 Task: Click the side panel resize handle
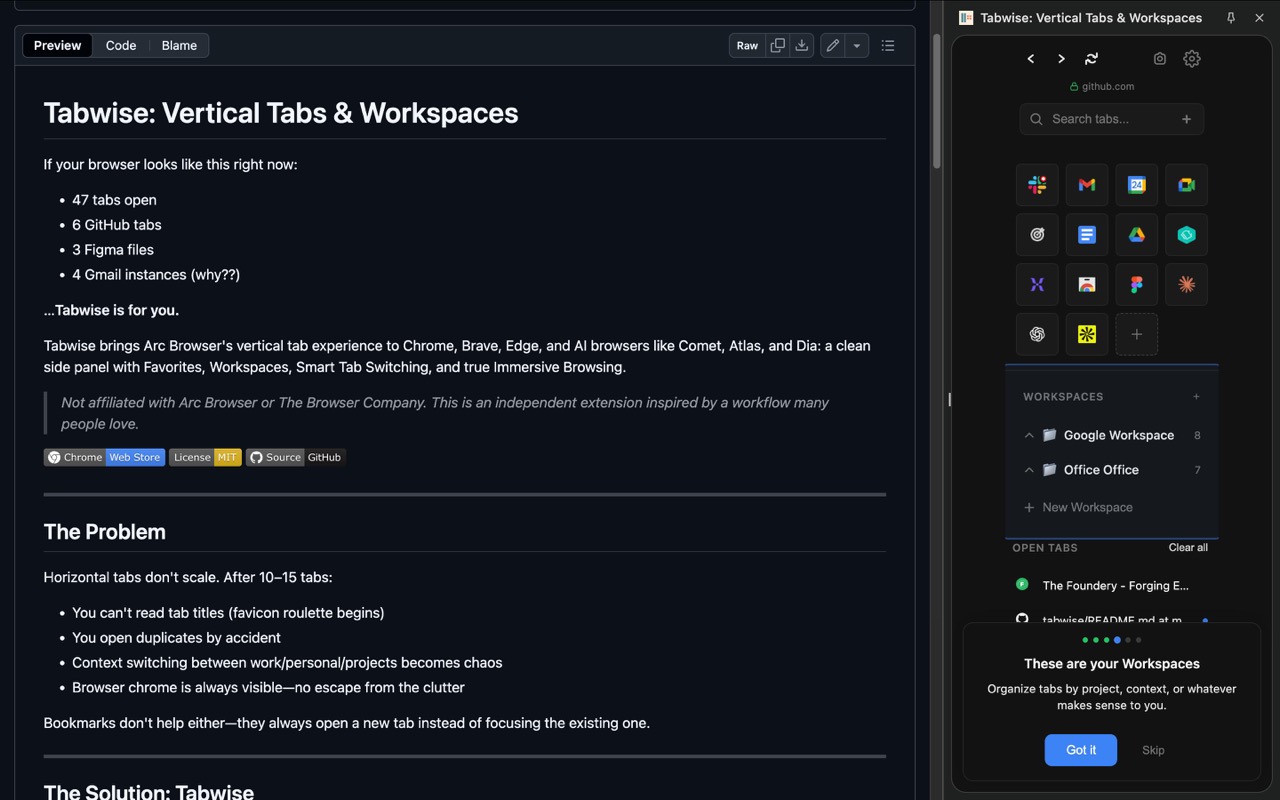pyautogui.click(x=948, y=400)
